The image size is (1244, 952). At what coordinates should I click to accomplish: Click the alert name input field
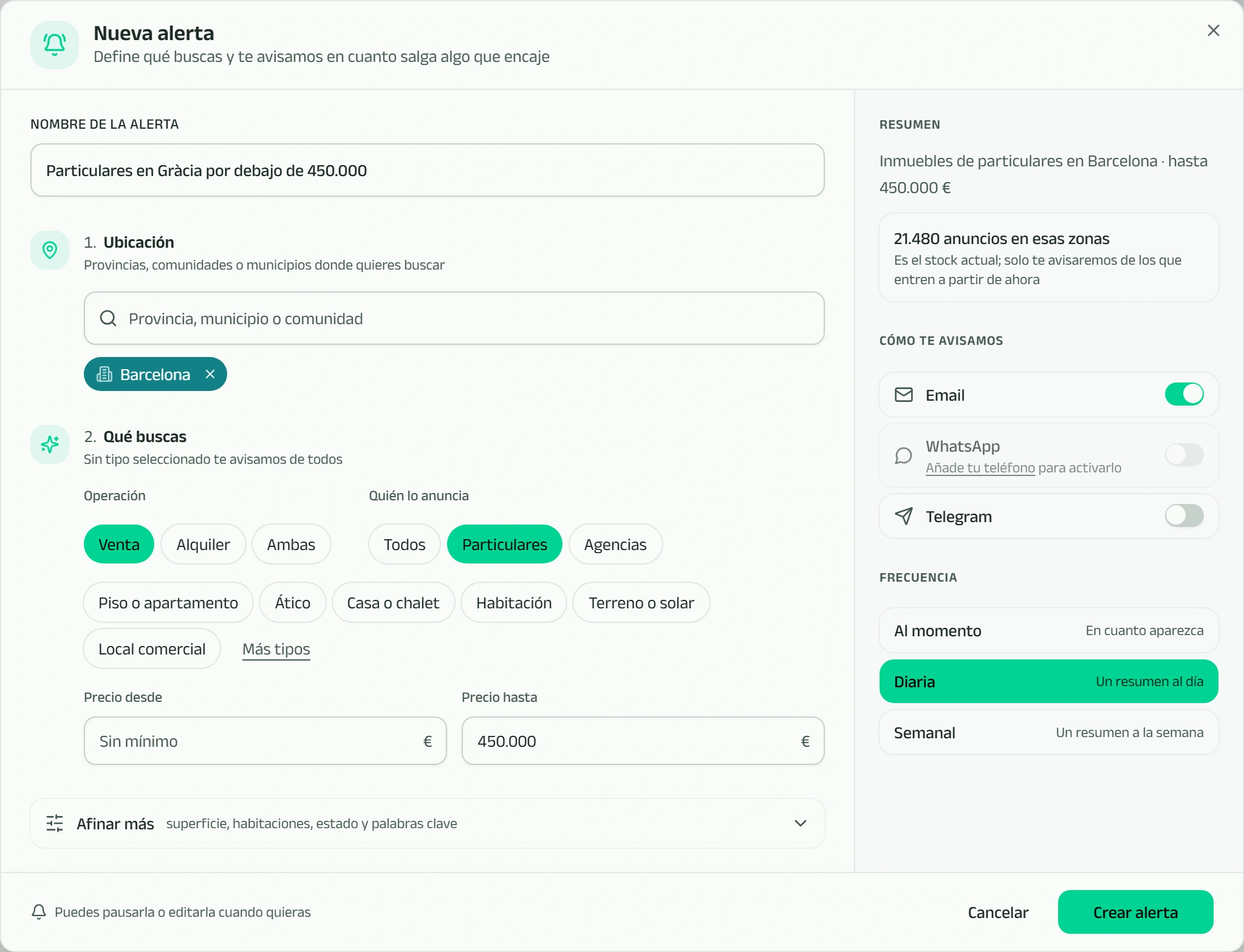pyautogui.click(x=428, y=170)
